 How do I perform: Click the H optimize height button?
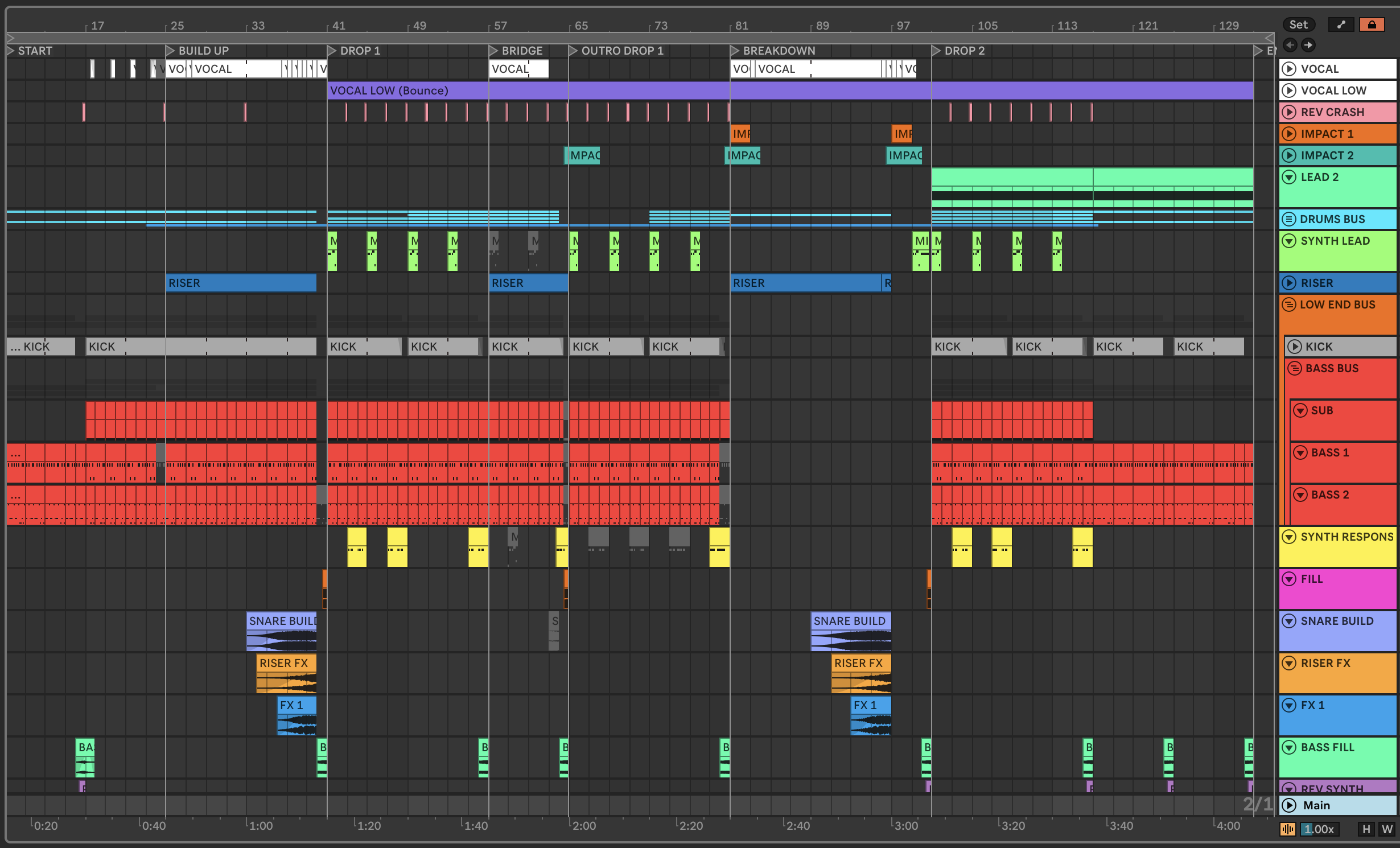[x=1366, y=829]
